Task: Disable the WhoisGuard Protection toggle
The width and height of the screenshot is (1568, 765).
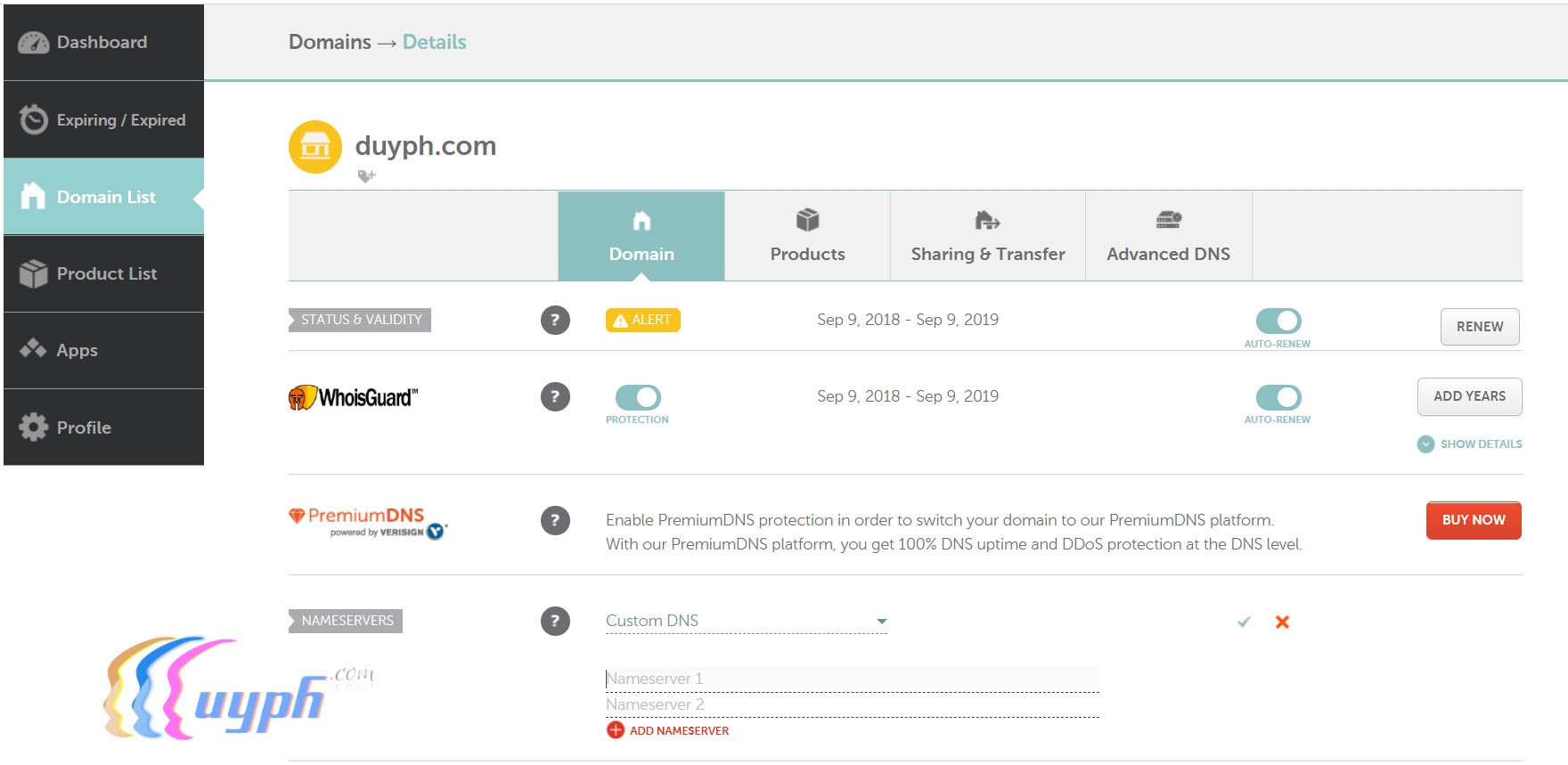Action: pos(638,397)
